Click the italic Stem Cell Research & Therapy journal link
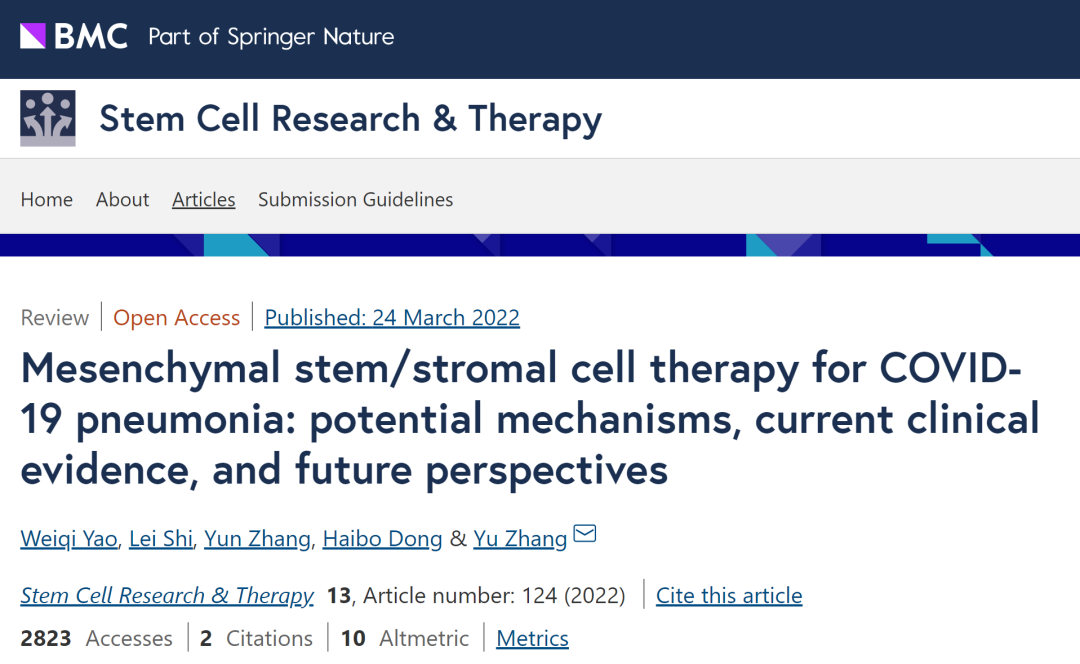This screenshot has height=664, width=1080. click(167, 595)
